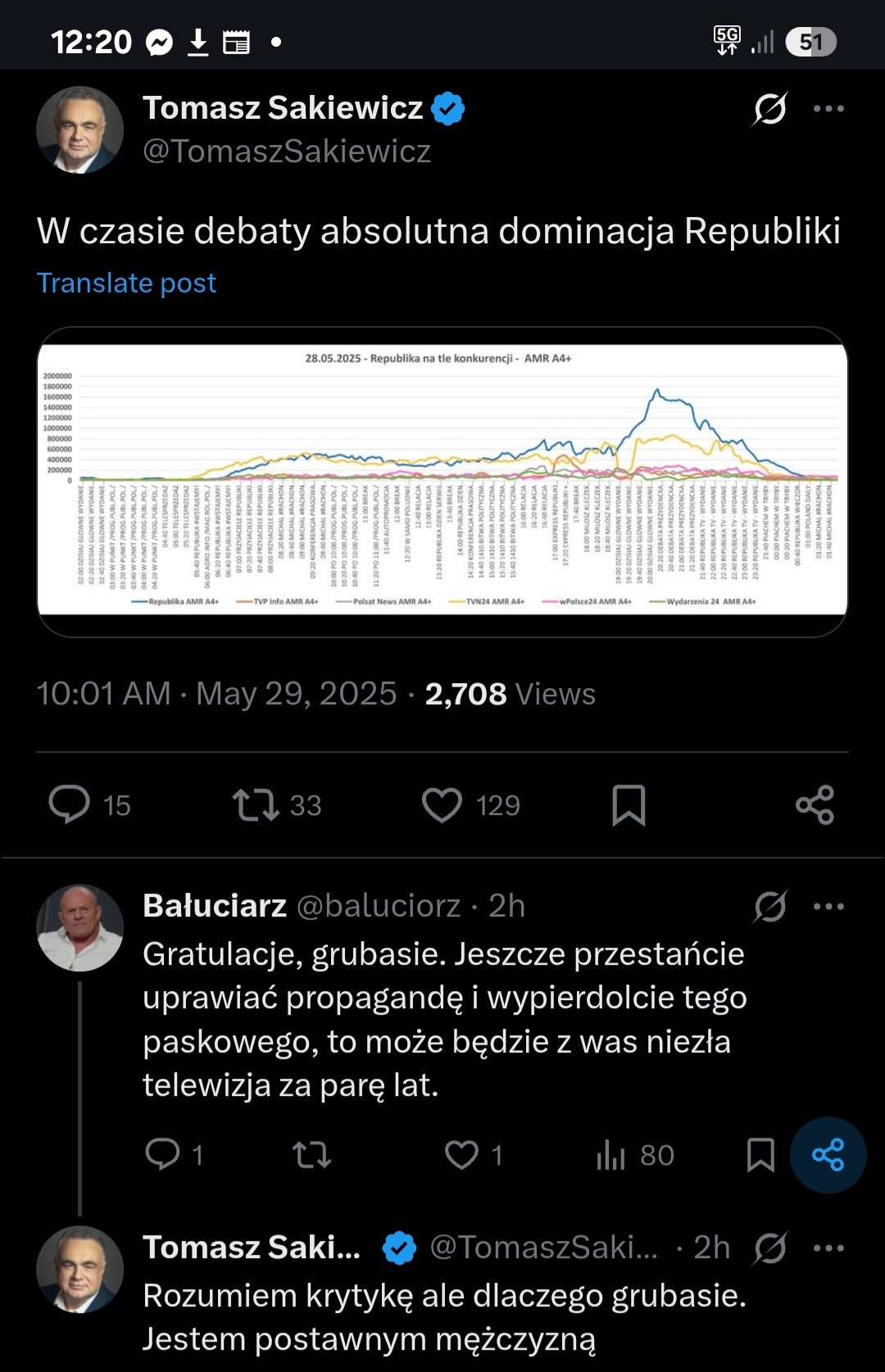Open the Republika viewership chart image
This screenshot has width=885, height=1372.
coord(442,482)
